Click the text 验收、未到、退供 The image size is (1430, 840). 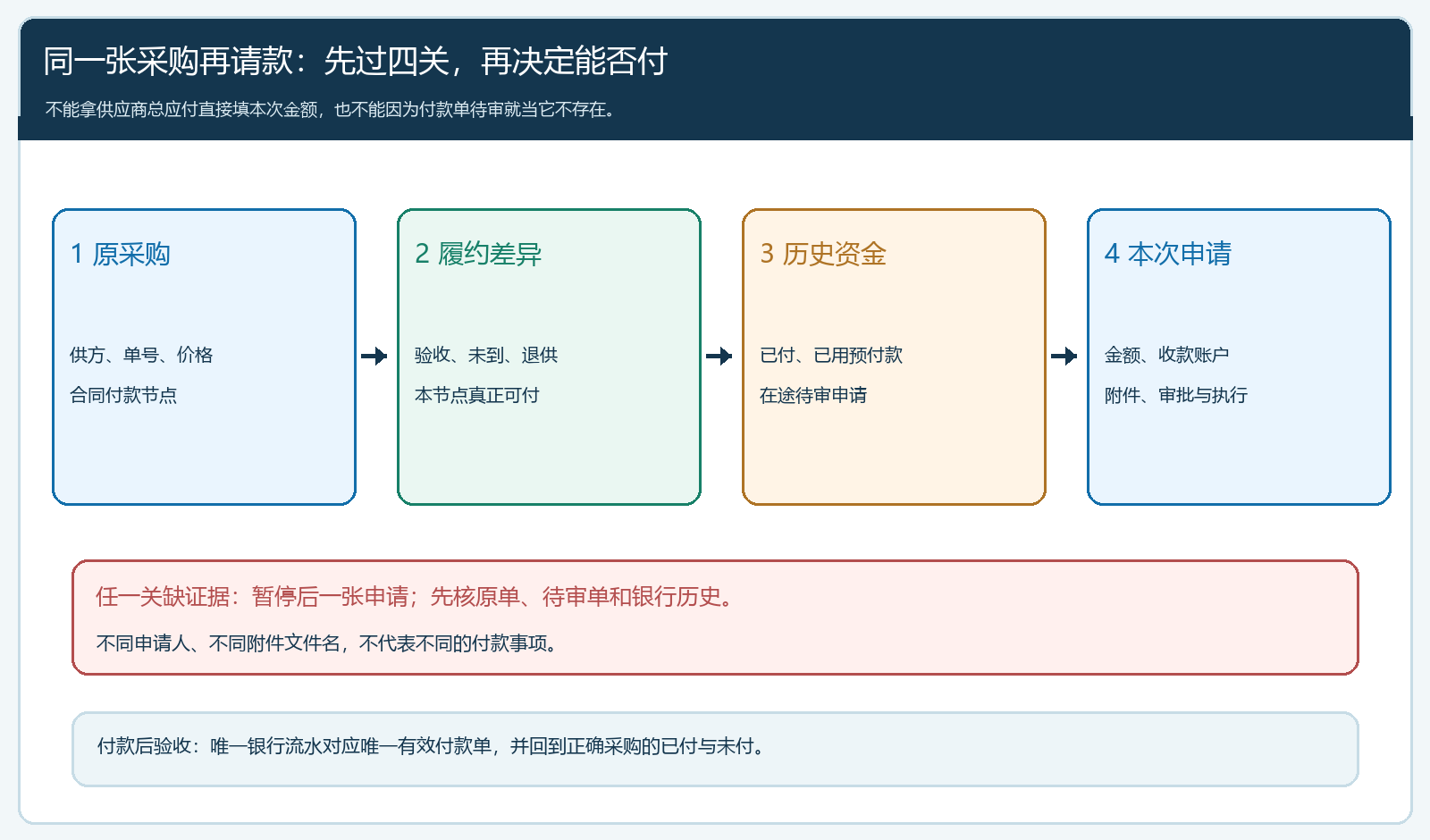[x=486, y=355]
